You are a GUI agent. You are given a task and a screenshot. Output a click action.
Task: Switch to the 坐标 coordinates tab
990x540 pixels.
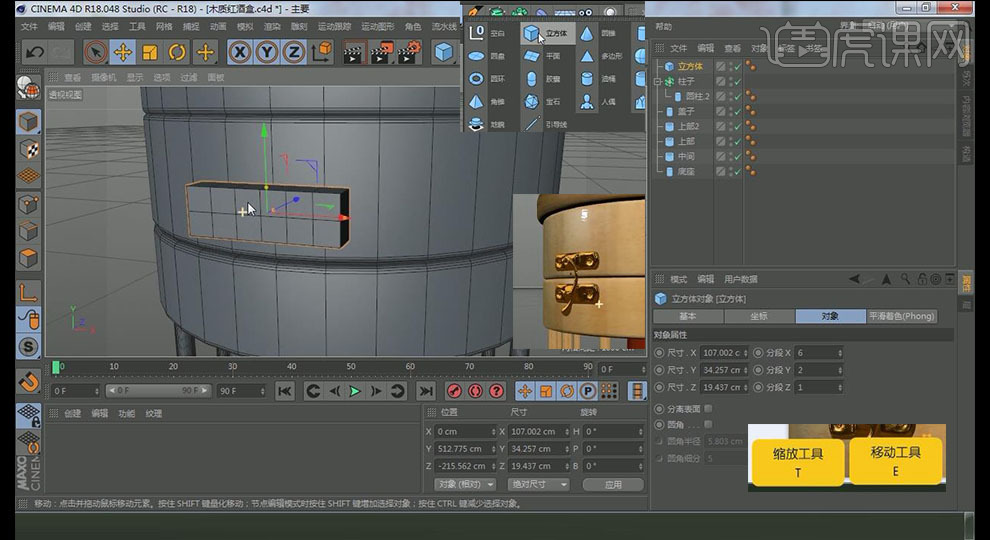point(759,316)
